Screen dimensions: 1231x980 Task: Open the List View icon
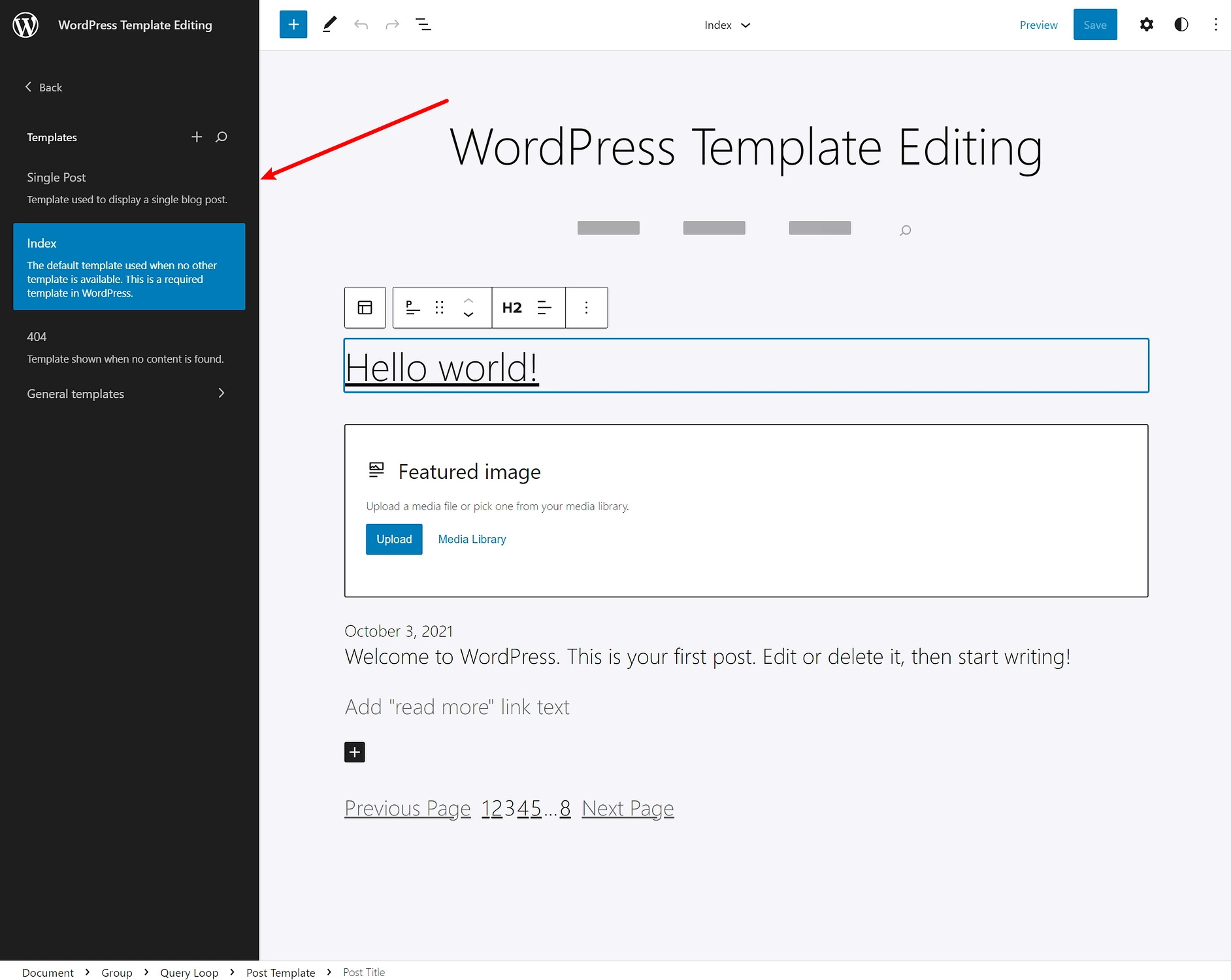coord(423,25)
